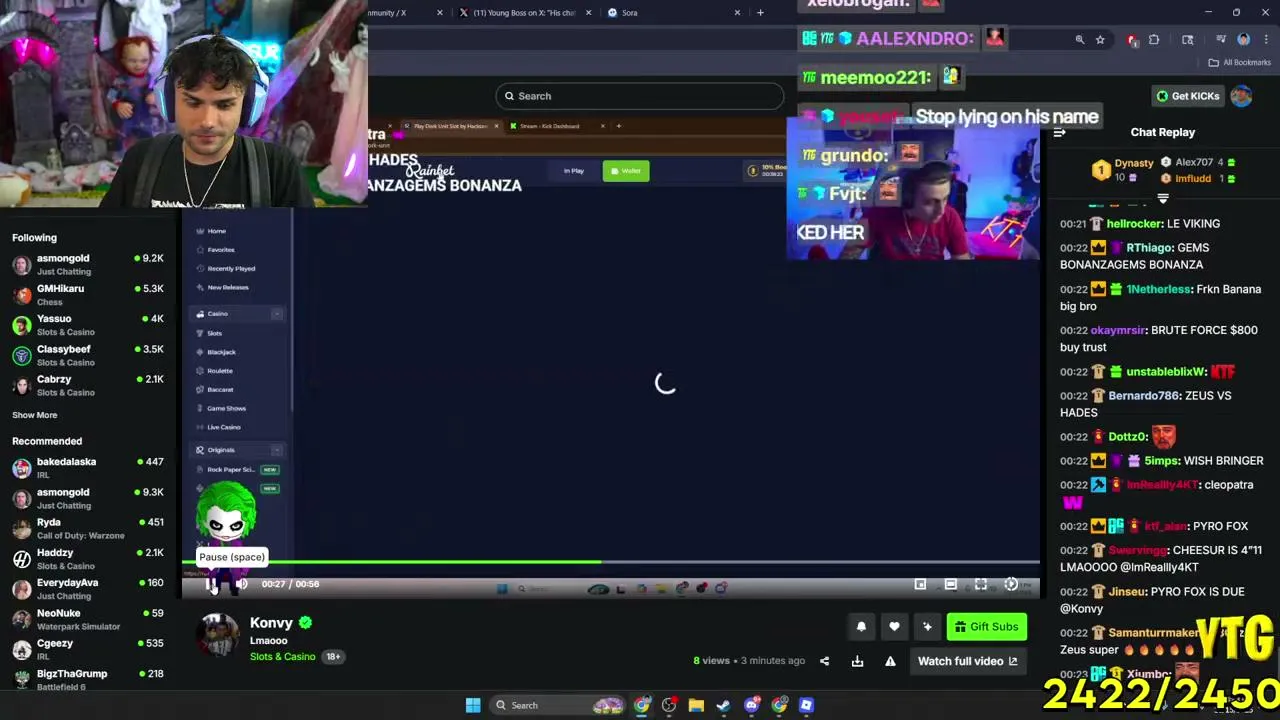Open EverydayAva channel in Recommended

(88, 589)
